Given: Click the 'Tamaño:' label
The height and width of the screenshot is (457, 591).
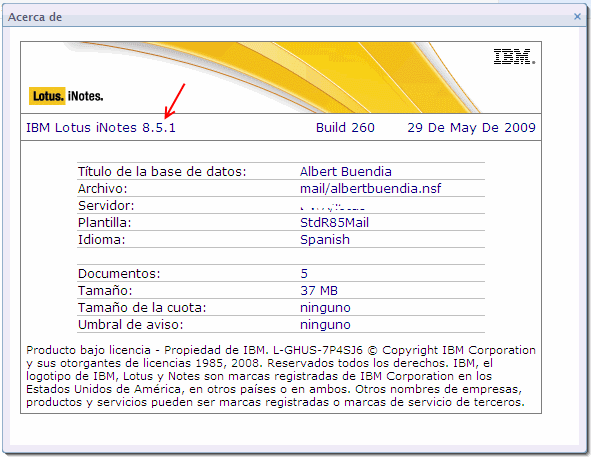Looking at the screenshot, I should (105, 291).
